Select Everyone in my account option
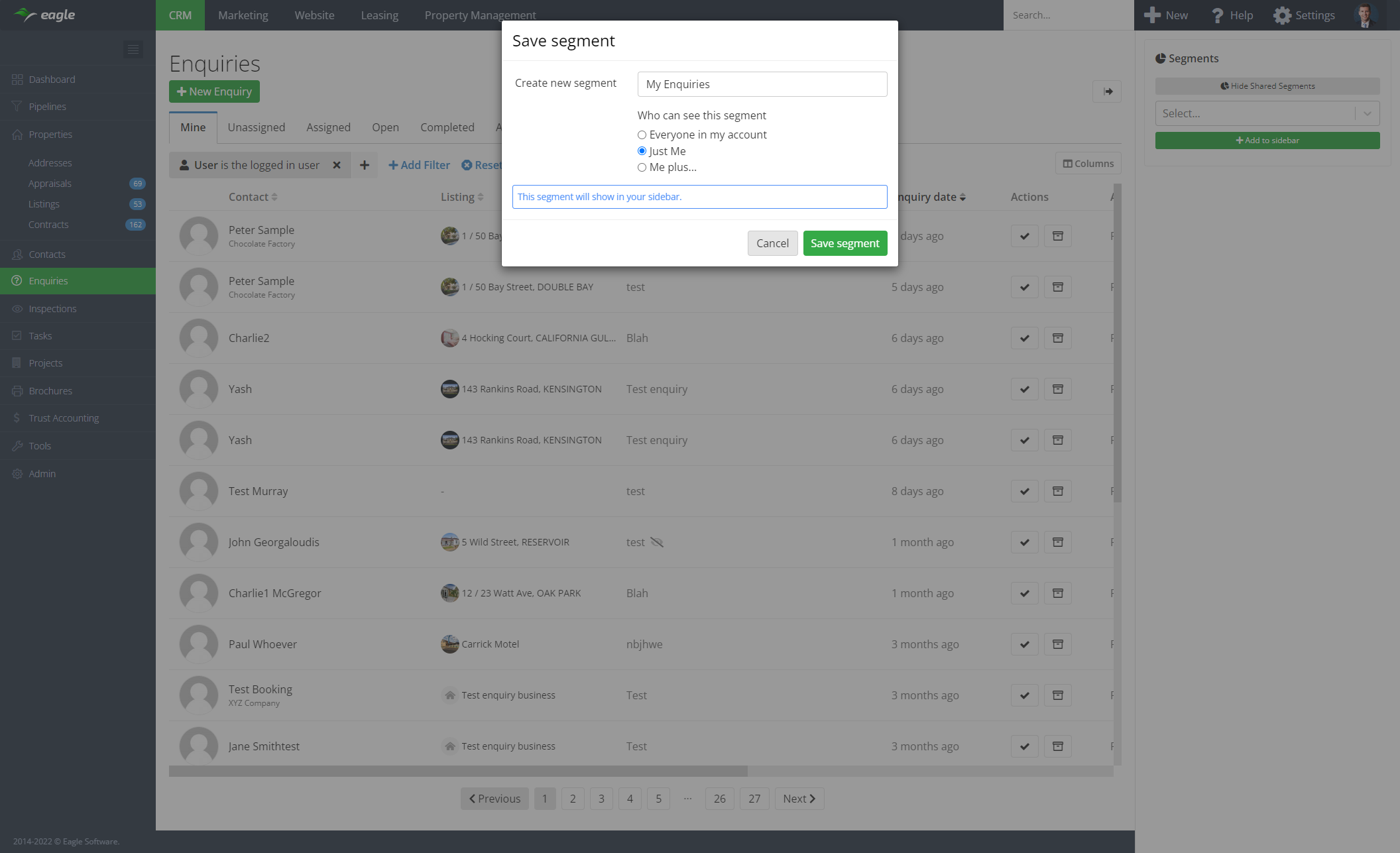1400x853 pixels. click(x=642, y=135)
